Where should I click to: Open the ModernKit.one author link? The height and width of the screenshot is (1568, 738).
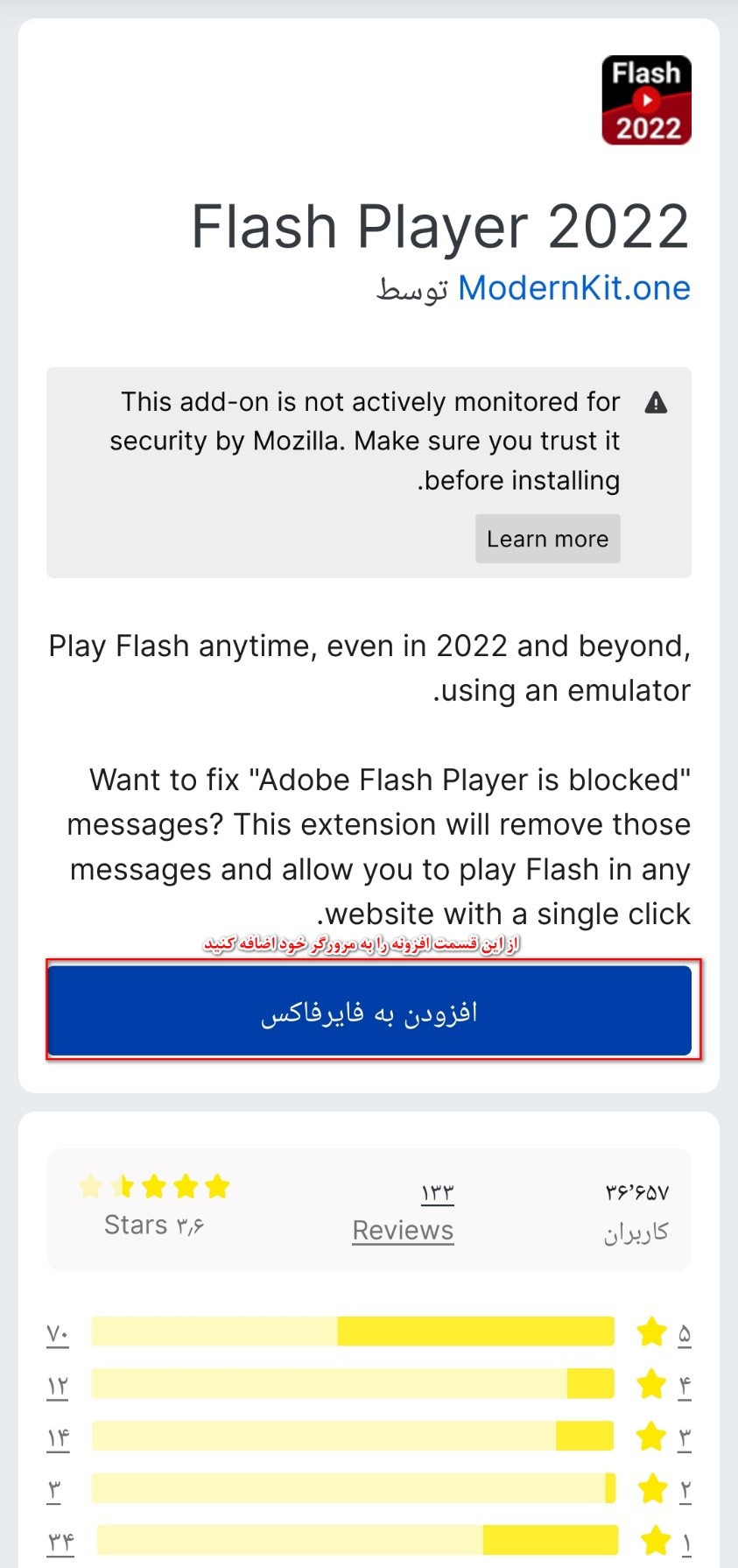coord(574,287)
